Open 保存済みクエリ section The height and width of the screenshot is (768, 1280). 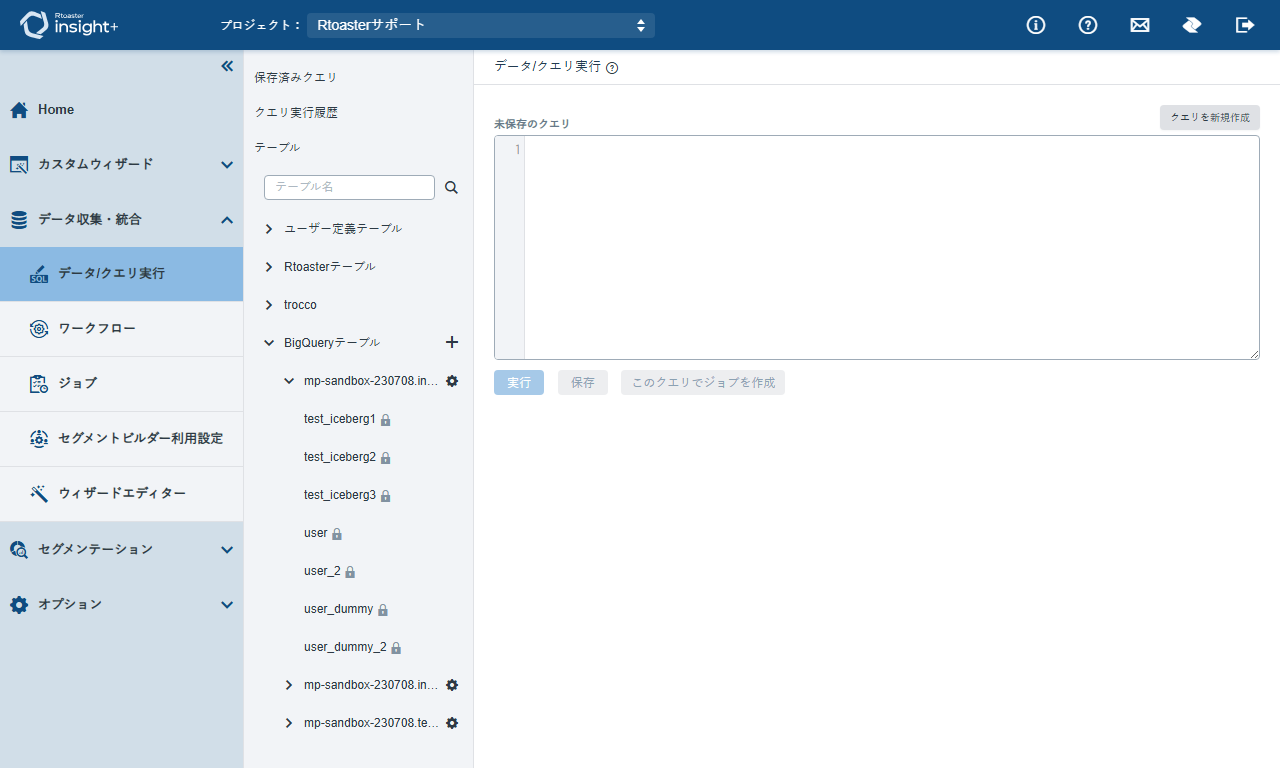click(x=296, y=77)
